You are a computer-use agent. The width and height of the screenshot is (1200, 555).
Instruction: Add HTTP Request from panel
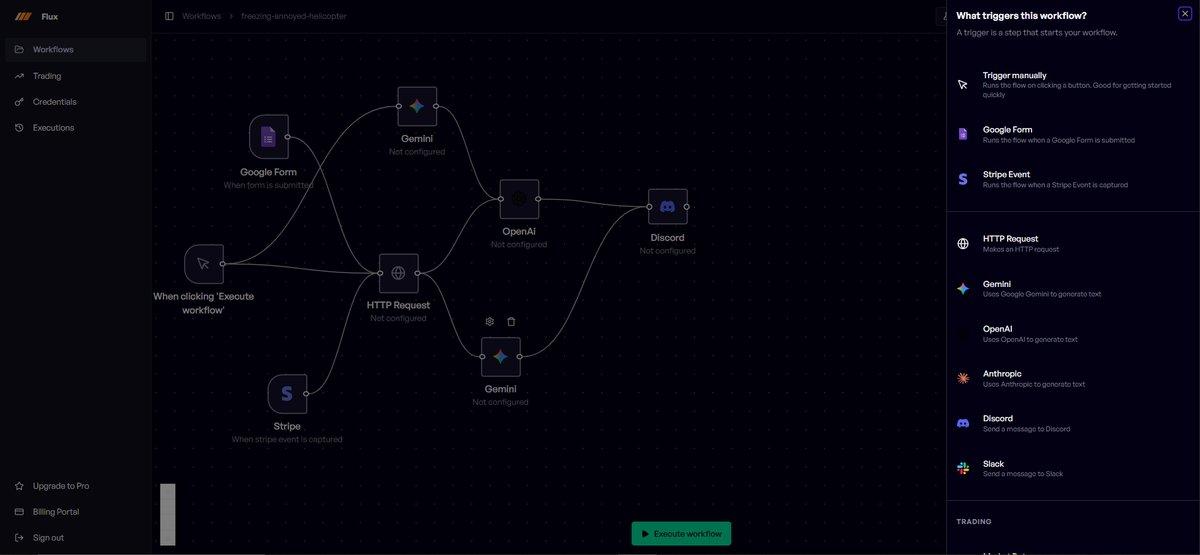[1073, 244]
